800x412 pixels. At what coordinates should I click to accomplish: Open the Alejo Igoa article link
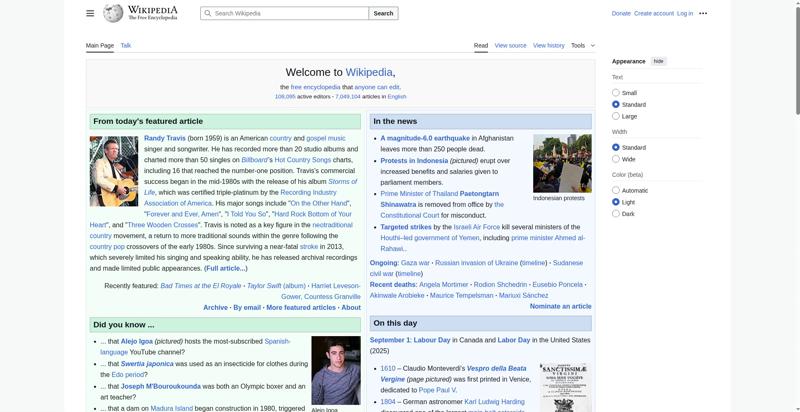(x=137, y=341)
